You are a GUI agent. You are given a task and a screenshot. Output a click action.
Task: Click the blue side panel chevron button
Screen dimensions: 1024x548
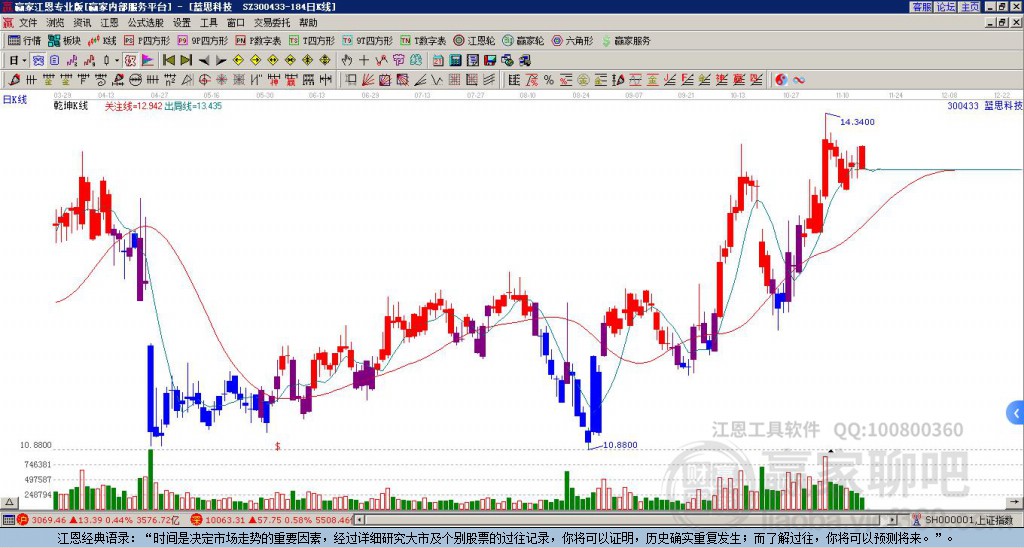pos(1016,413)
